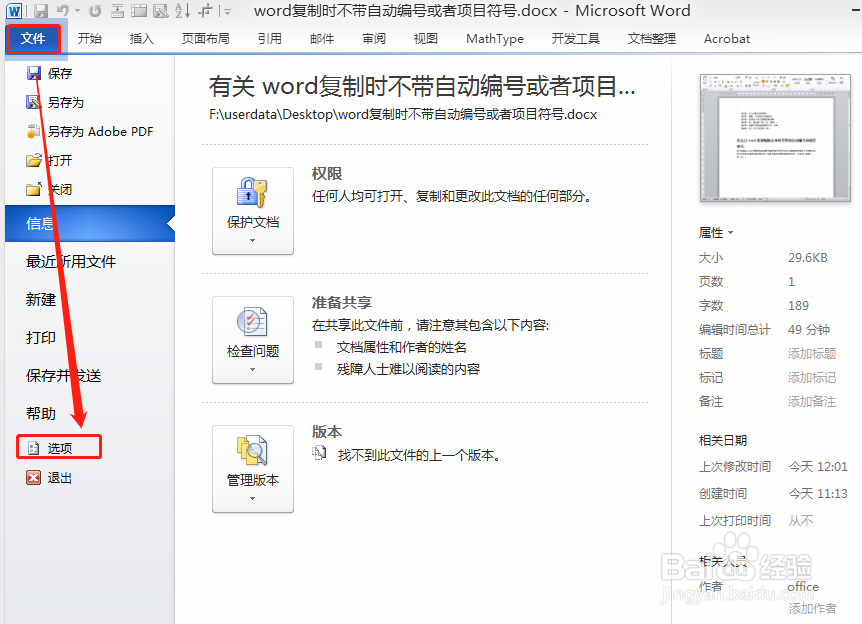Switch to the 文档整理 tab

coord(651,38)
